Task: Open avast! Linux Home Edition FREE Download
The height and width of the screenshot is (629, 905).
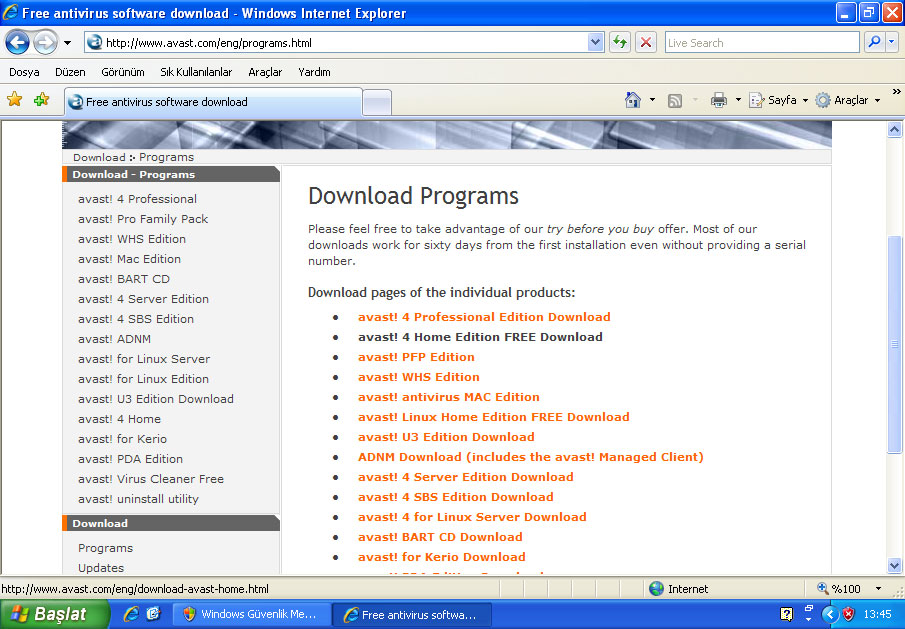Action: [493, 417]
